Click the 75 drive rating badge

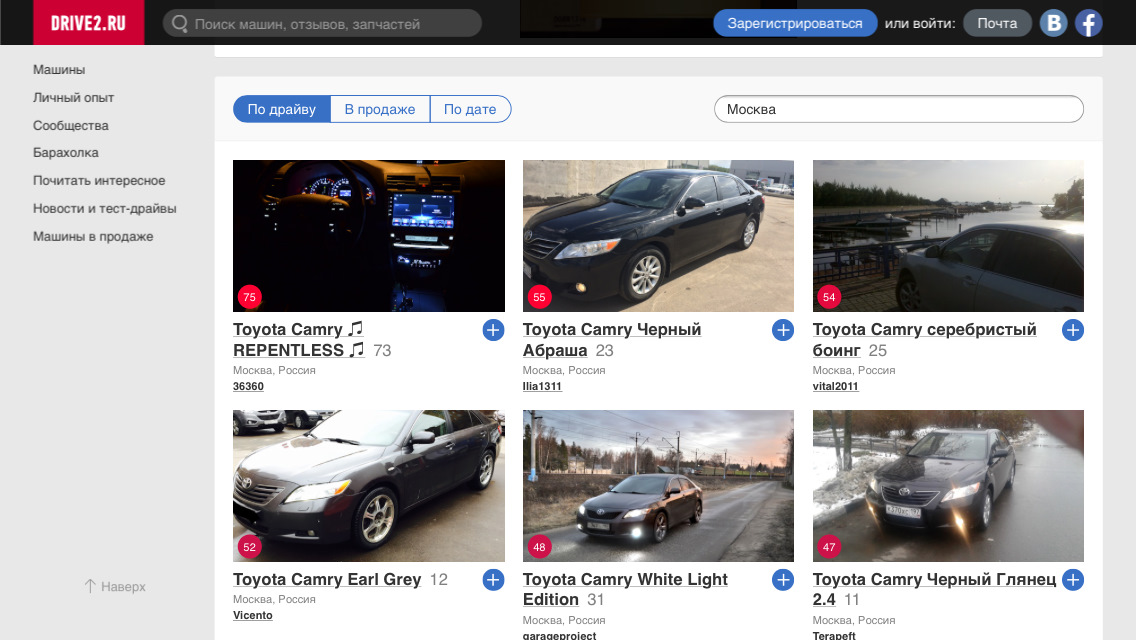[x=249, y=296]
